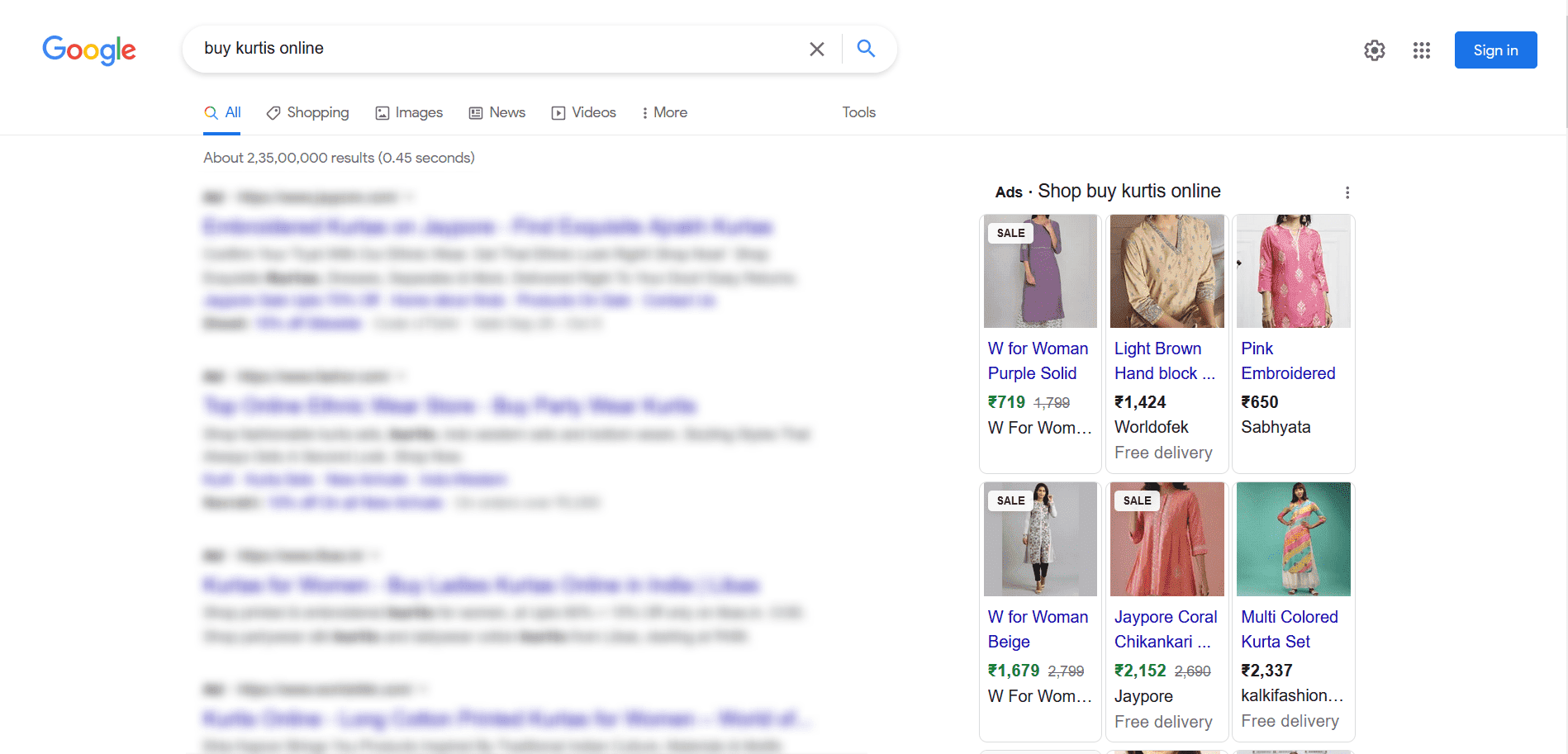
Task: Click the Sabhyata seller name
Action: [1276, 427]
